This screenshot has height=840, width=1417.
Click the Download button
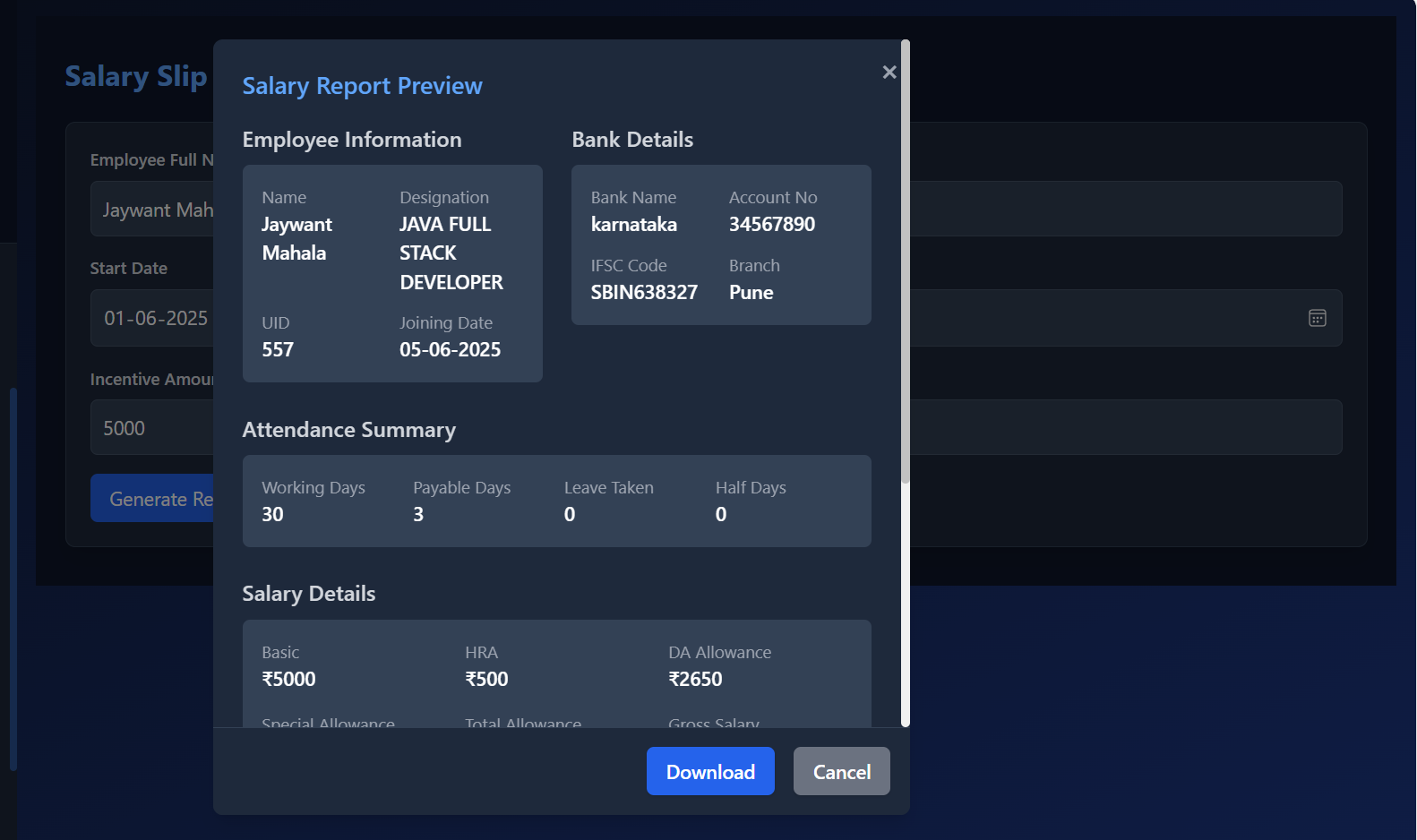pos(710,771)
